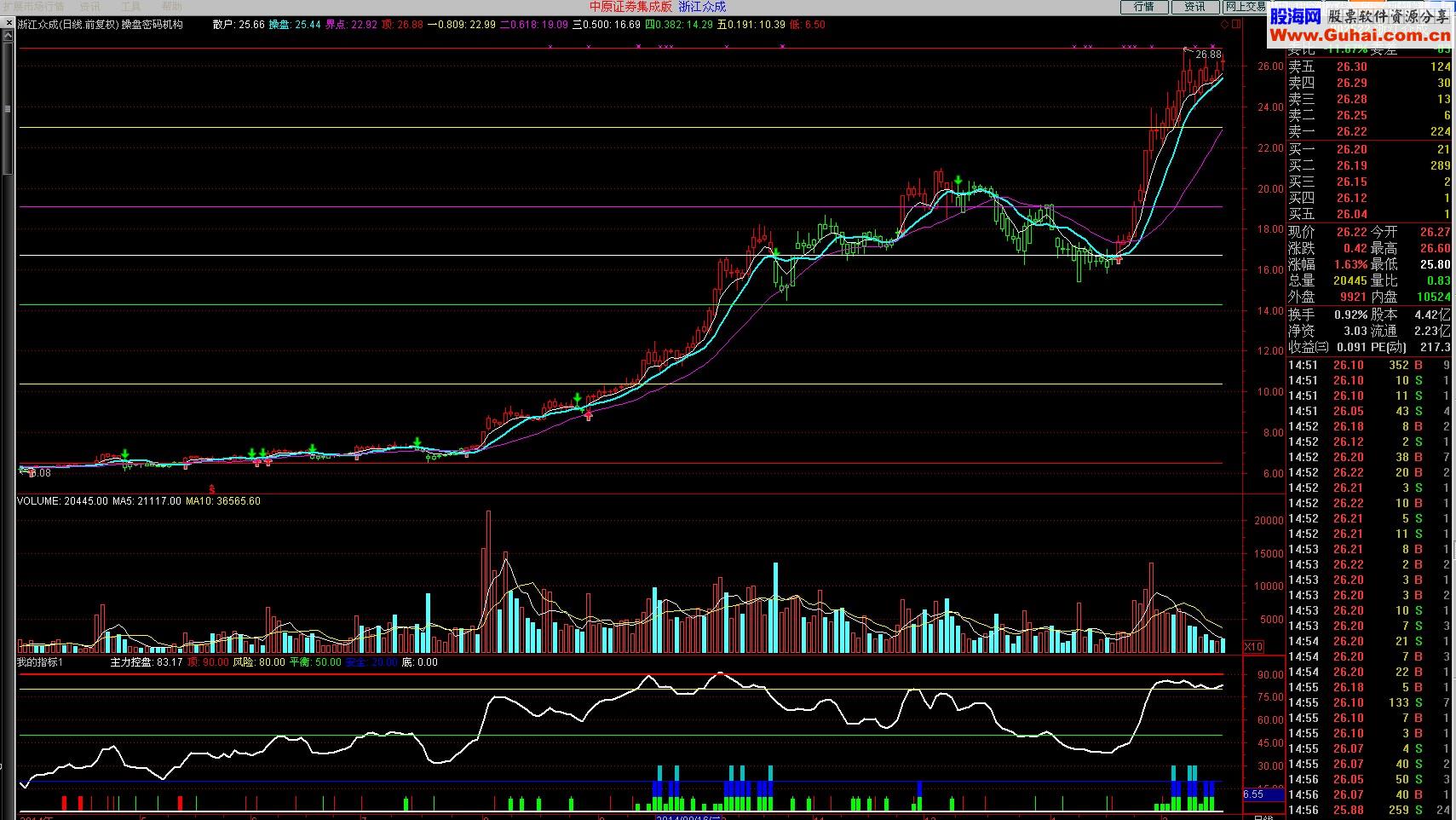The height and width of the screenshot is (820, 1456).
Task: Click the 今开 26.27 quote value
Action: [1435, 232]
